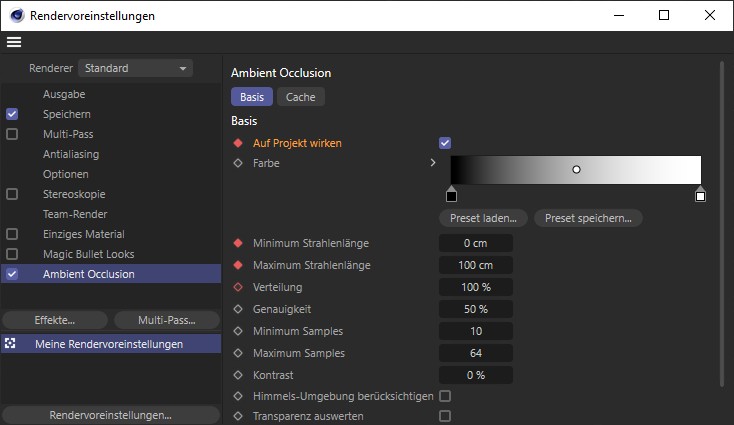Click keyframe diamond next to Auf Projekt wirken

(x=238, y=143)
